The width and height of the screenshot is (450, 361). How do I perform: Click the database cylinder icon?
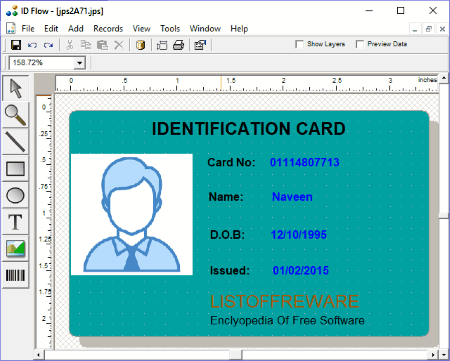click(140, 45)
